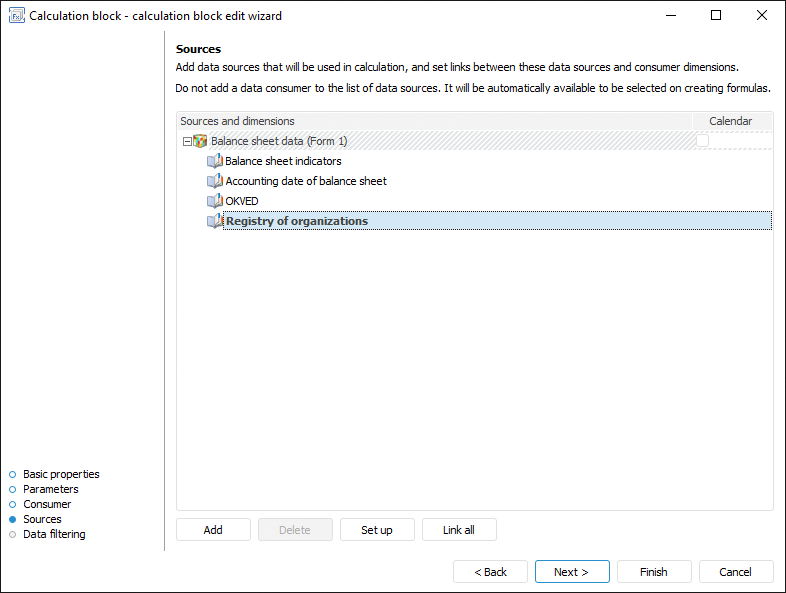The image size is (786, 593).
Task: Go to the Basic properties wizard step
Action: 61,474
